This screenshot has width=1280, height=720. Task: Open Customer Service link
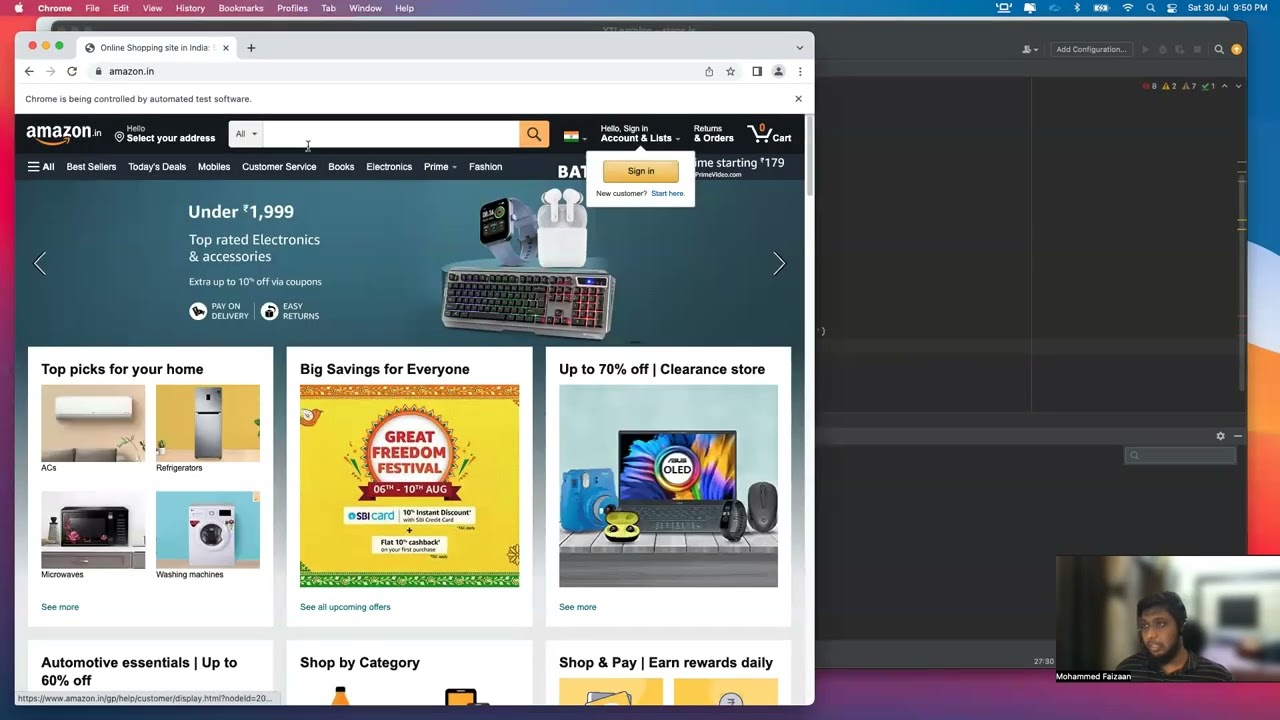[x=279, y=167]
